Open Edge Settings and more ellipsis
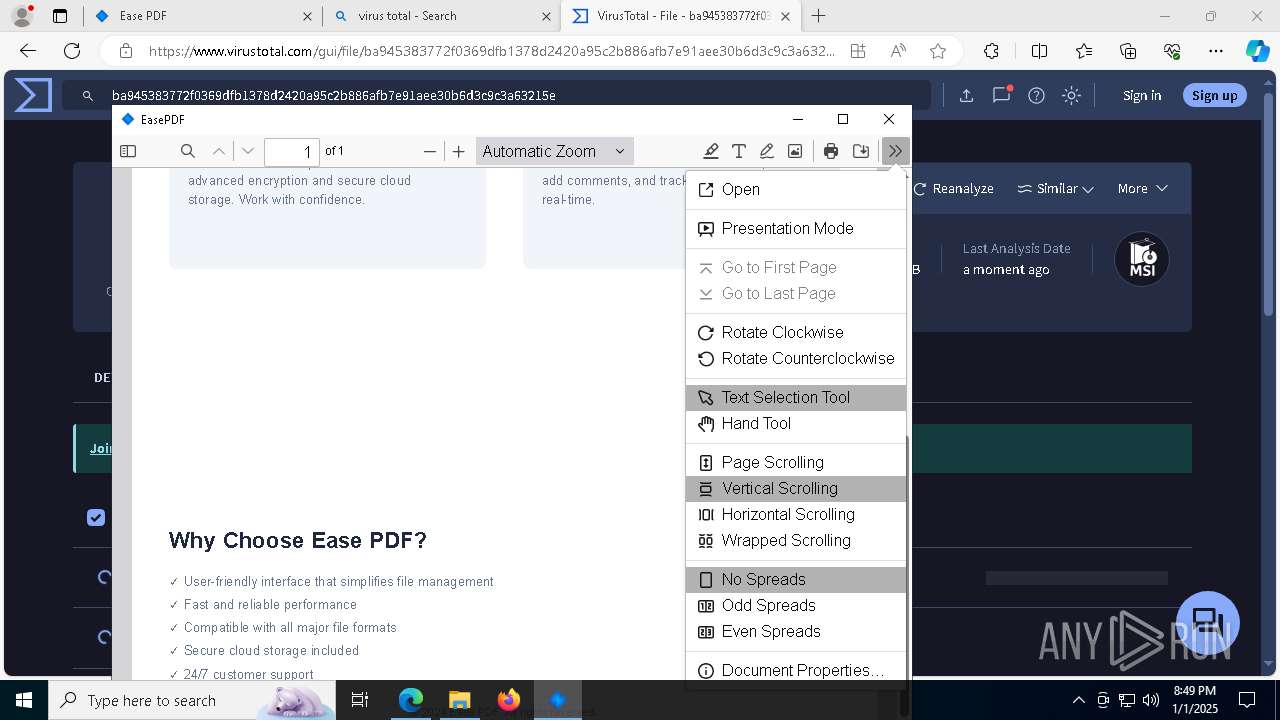 (1216, 51)
